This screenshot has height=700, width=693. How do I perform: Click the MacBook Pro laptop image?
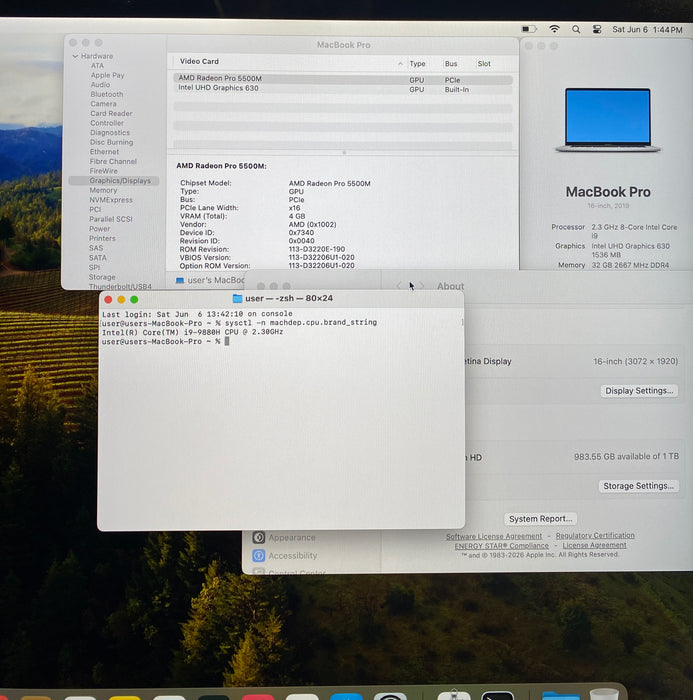[608, 120]
